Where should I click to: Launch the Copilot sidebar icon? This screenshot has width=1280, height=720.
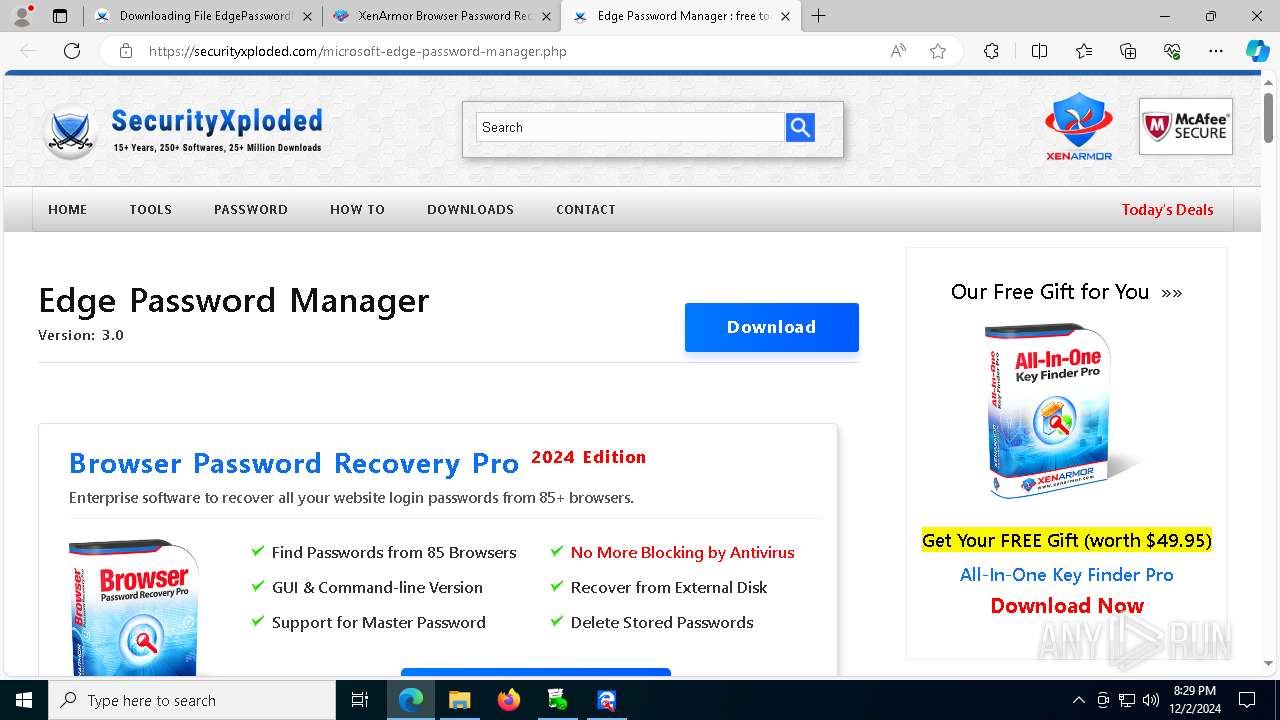pos(1257,51)
